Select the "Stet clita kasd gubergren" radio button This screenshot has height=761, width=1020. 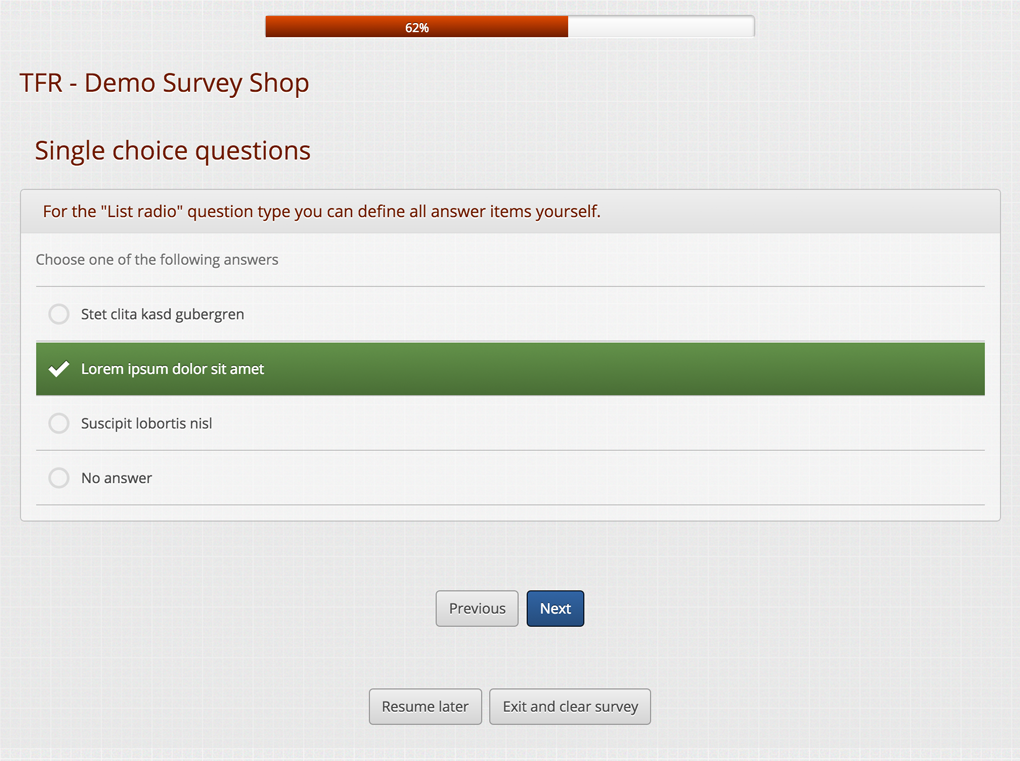59,314
